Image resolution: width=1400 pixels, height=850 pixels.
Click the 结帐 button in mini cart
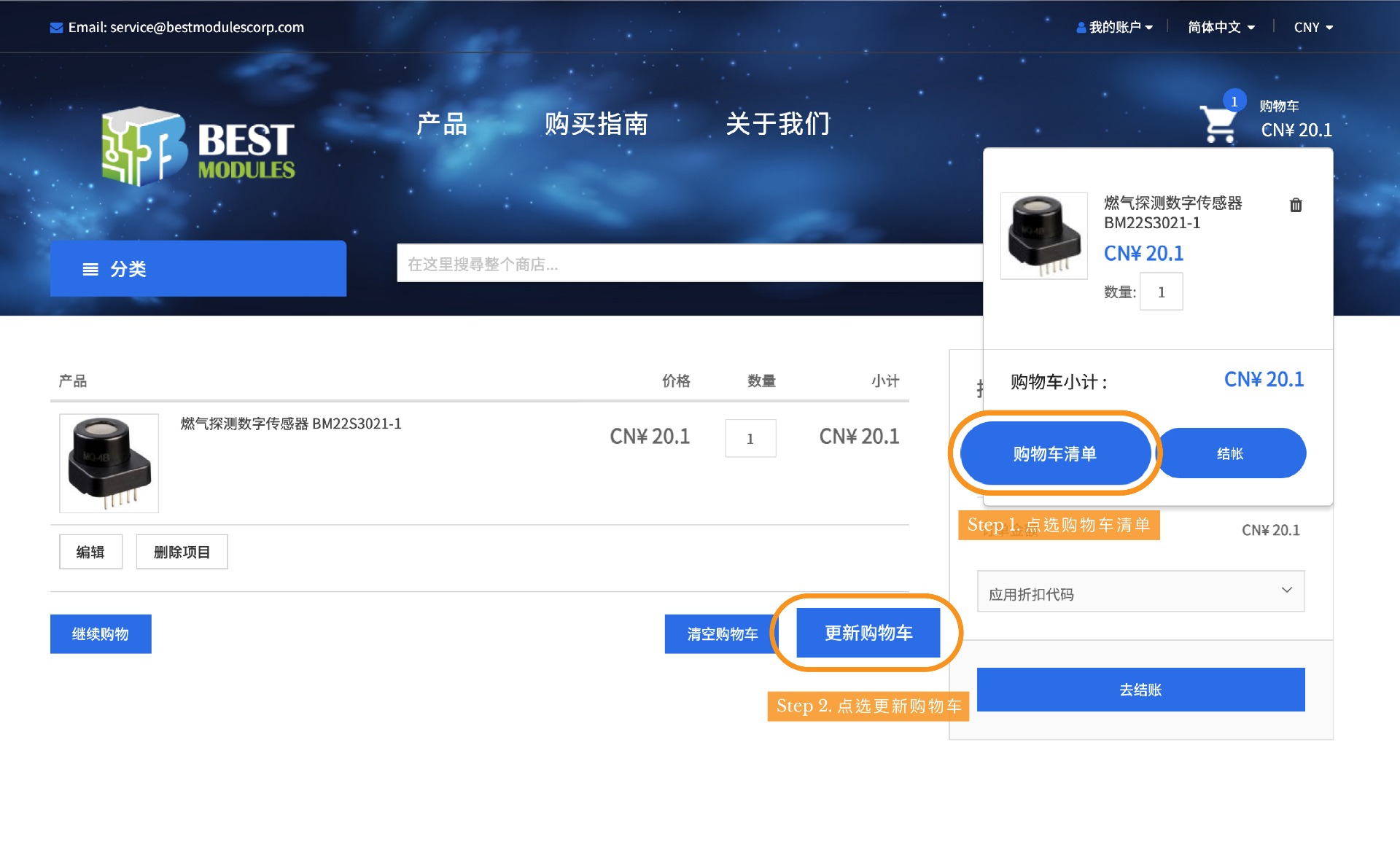tap(1232, 453)
